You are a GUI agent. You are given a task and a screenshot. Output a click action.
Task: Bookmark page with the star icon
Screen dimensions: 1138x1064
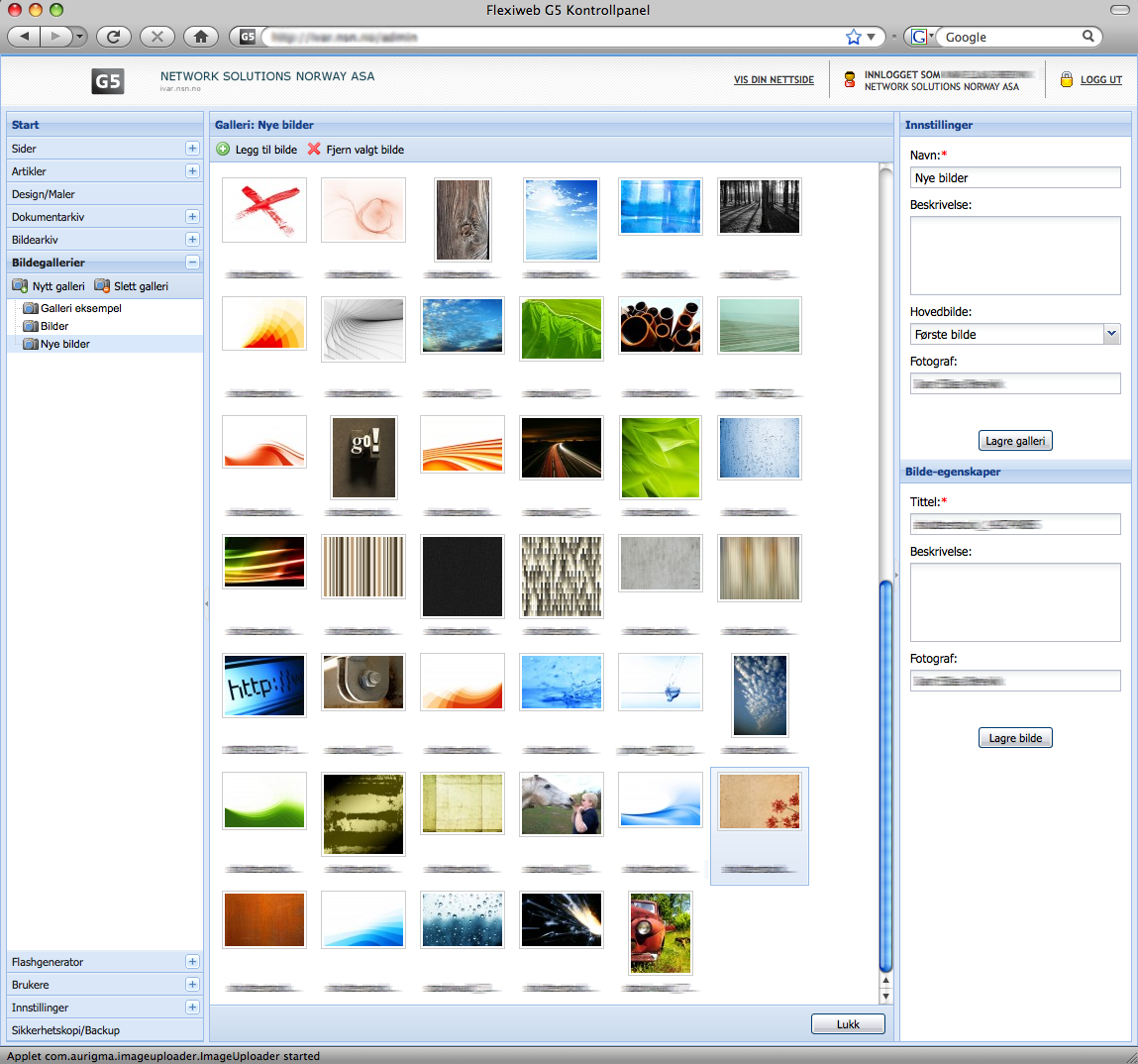pos(854,37)
